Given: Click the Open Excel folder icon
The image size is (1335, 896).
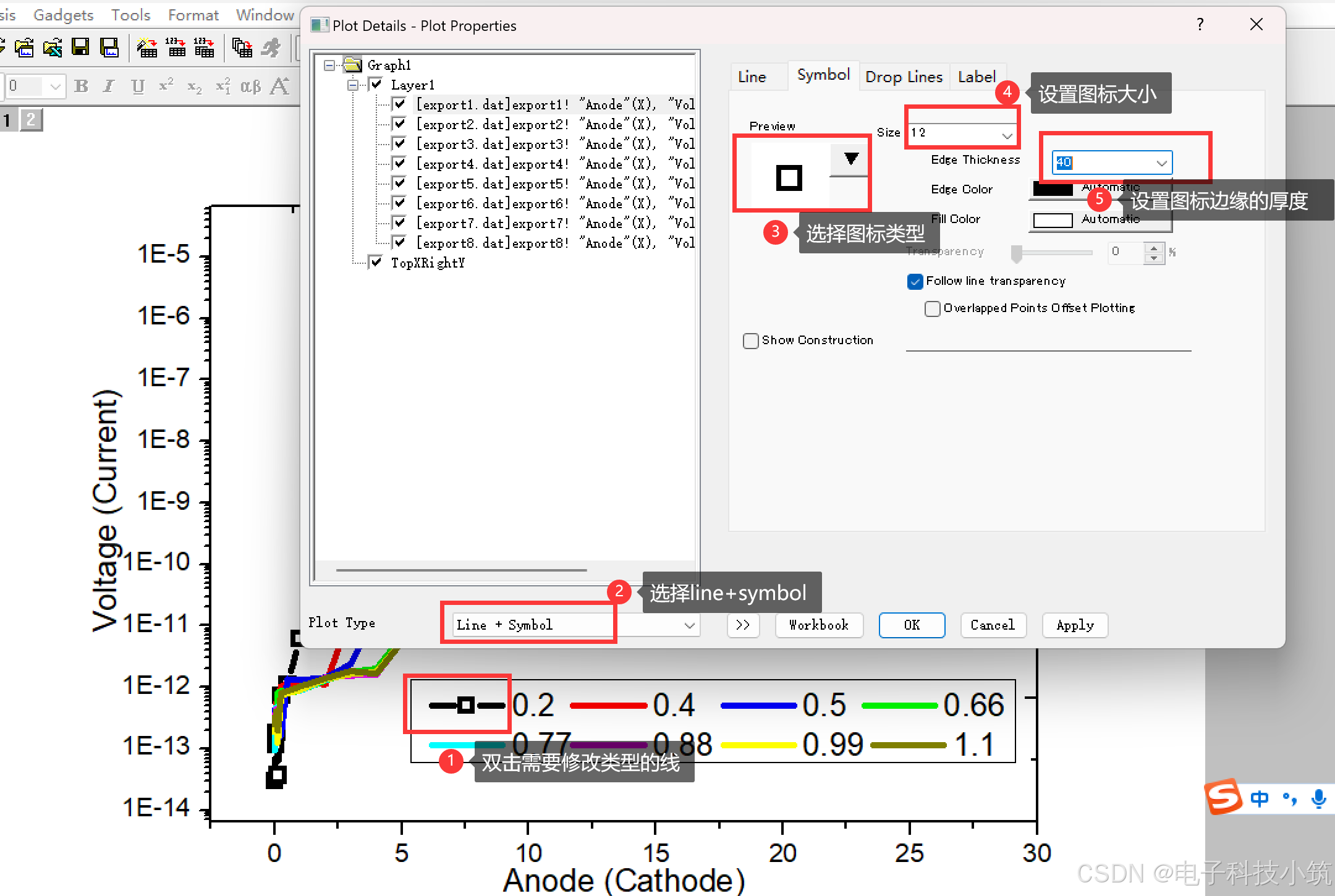Looking at the screenshot, I should click(x=53, y=47).
